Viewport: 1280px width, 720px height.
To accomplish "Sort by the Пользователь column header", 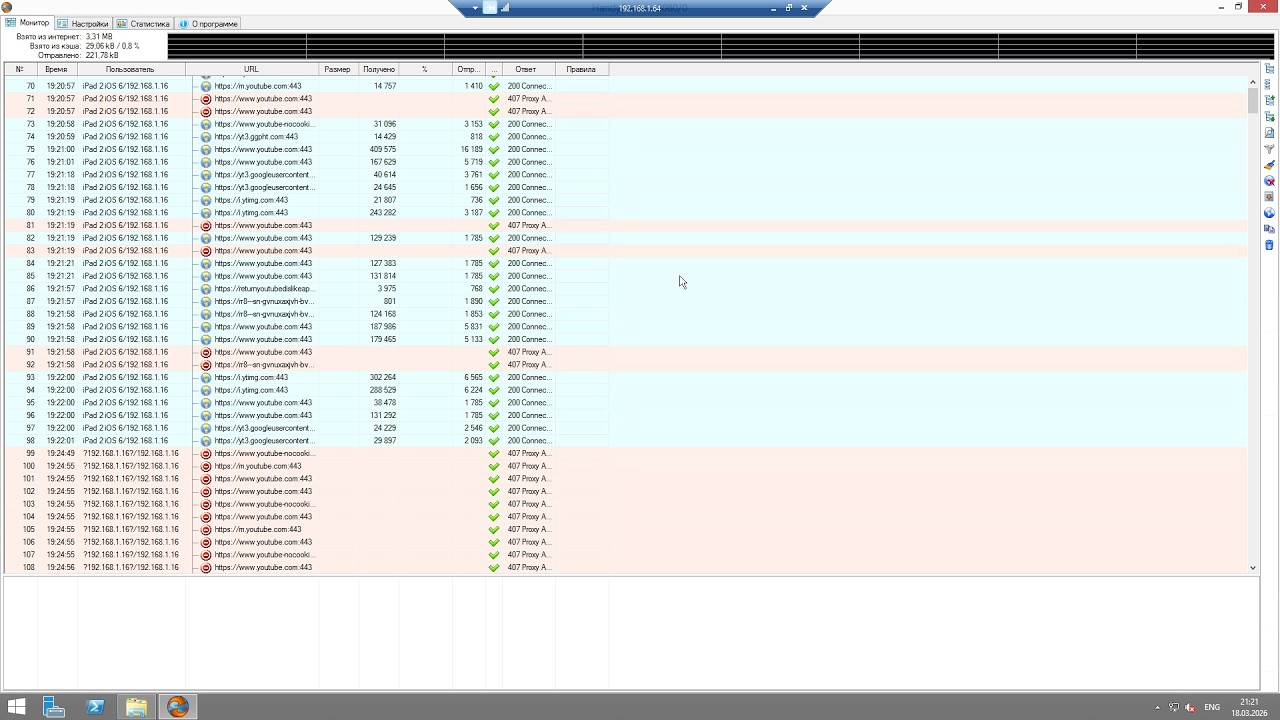I will click(x=130, y=69).
